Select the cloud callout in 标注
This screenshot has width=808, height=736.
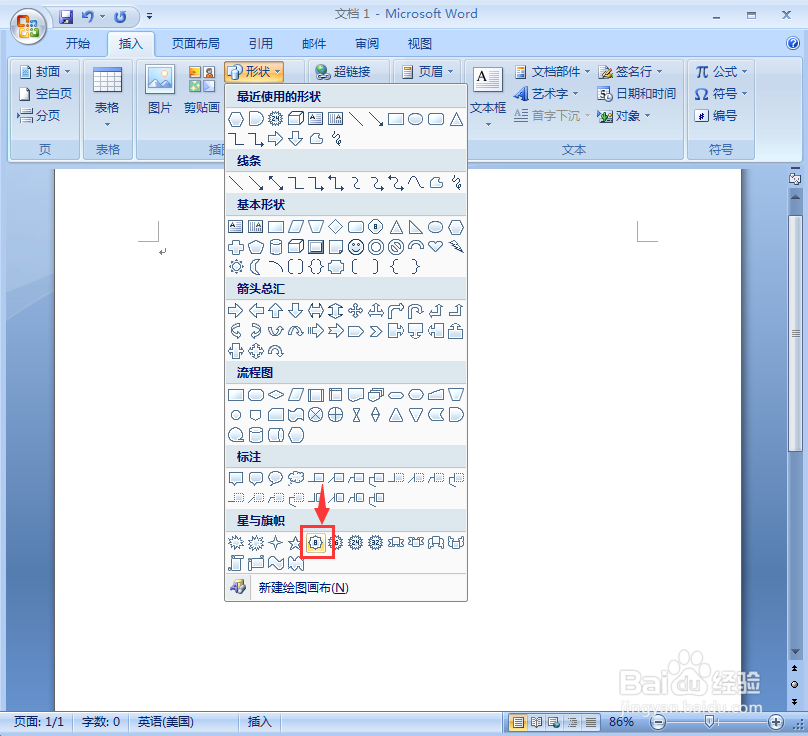[x=296, y=478]
